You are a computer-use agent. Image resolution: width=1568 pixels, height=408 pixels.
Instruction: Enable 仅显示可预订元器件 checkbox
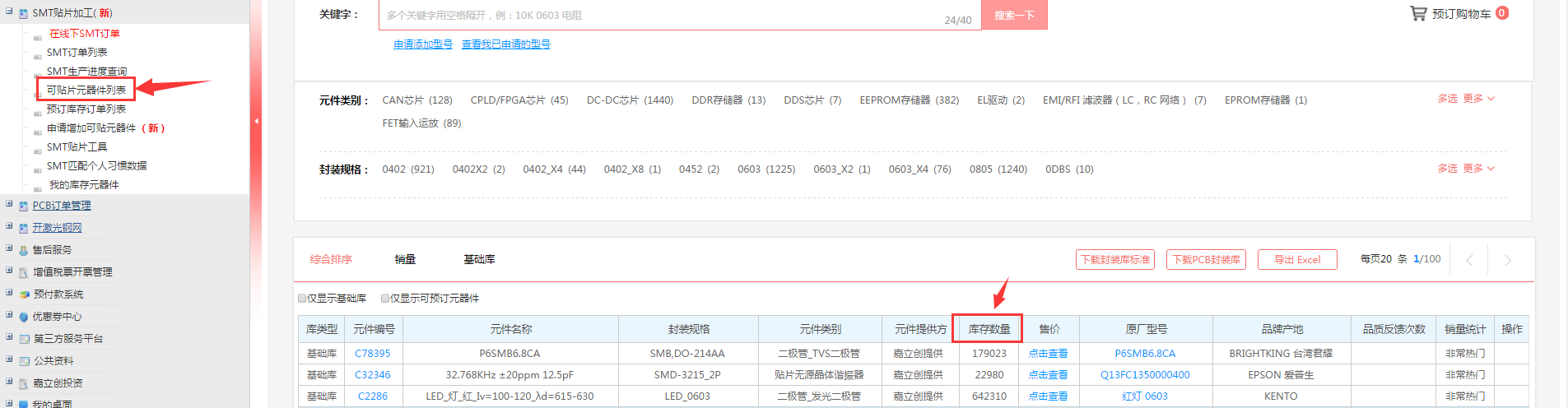coord(385,299)
